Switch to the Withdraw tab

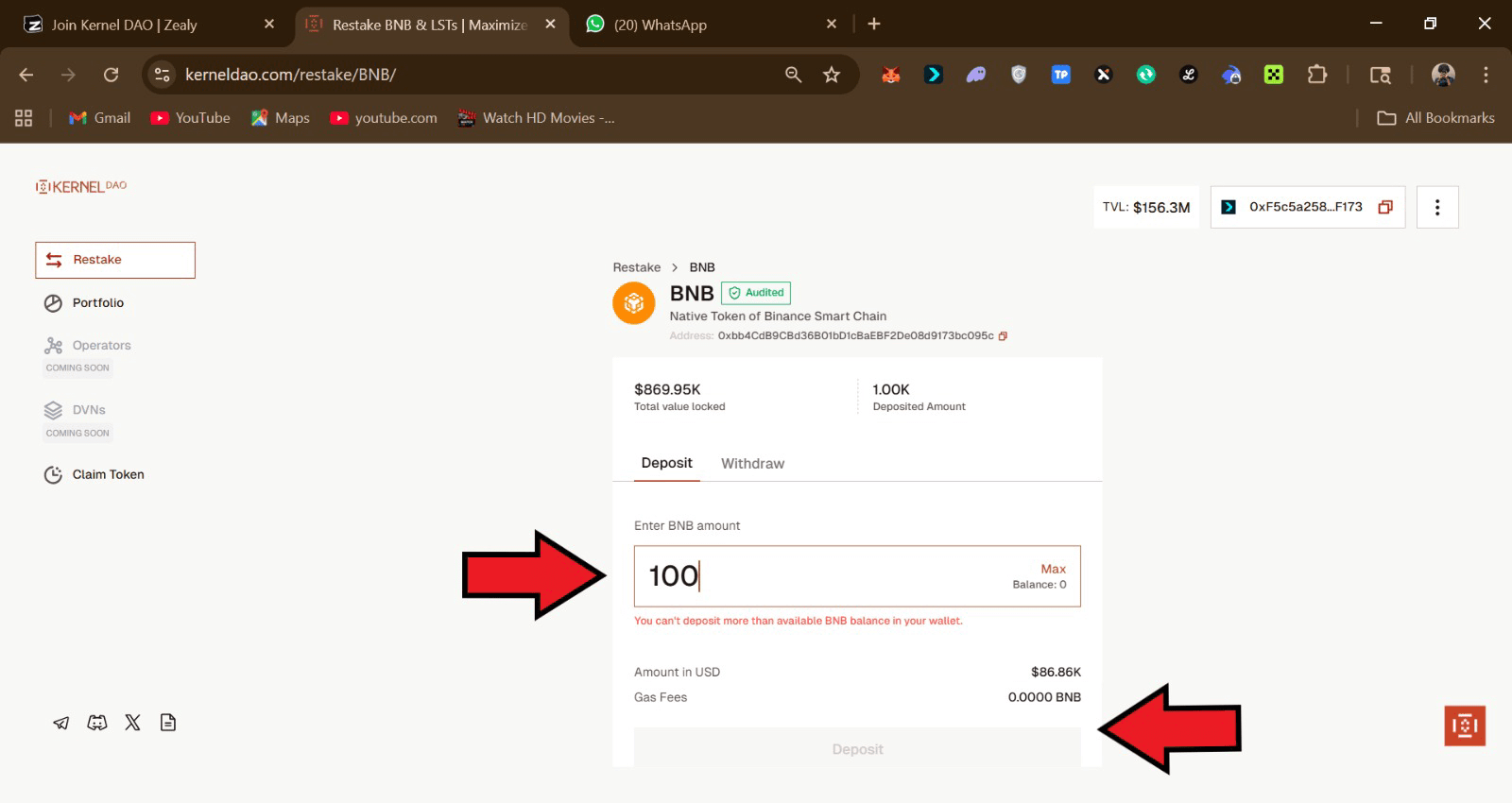click(x=752, y=463)
